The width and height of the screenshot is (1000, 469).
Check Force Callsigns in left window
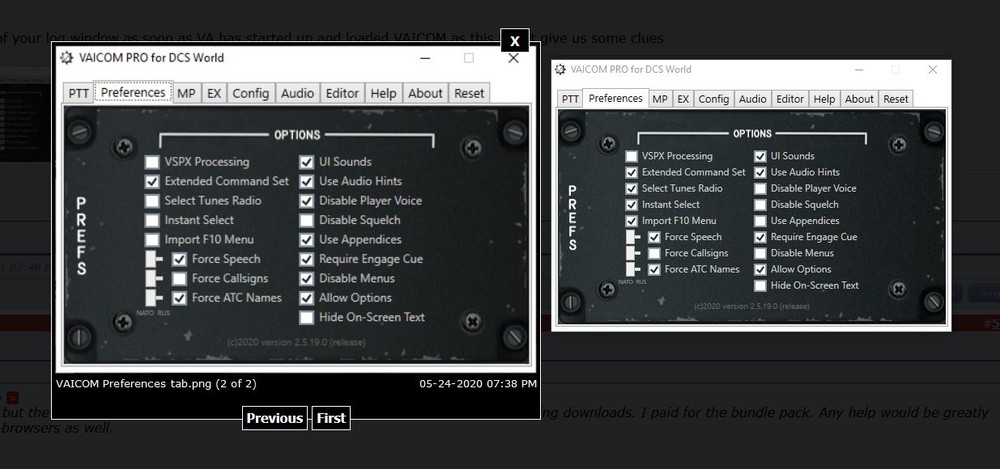click(179, 279)
